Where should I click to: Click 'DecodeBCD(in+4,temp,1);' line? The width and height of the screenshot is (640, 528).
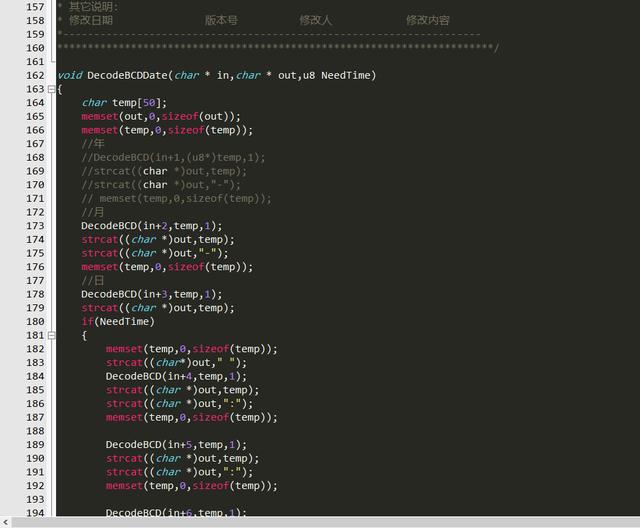[x=176, y=376]
